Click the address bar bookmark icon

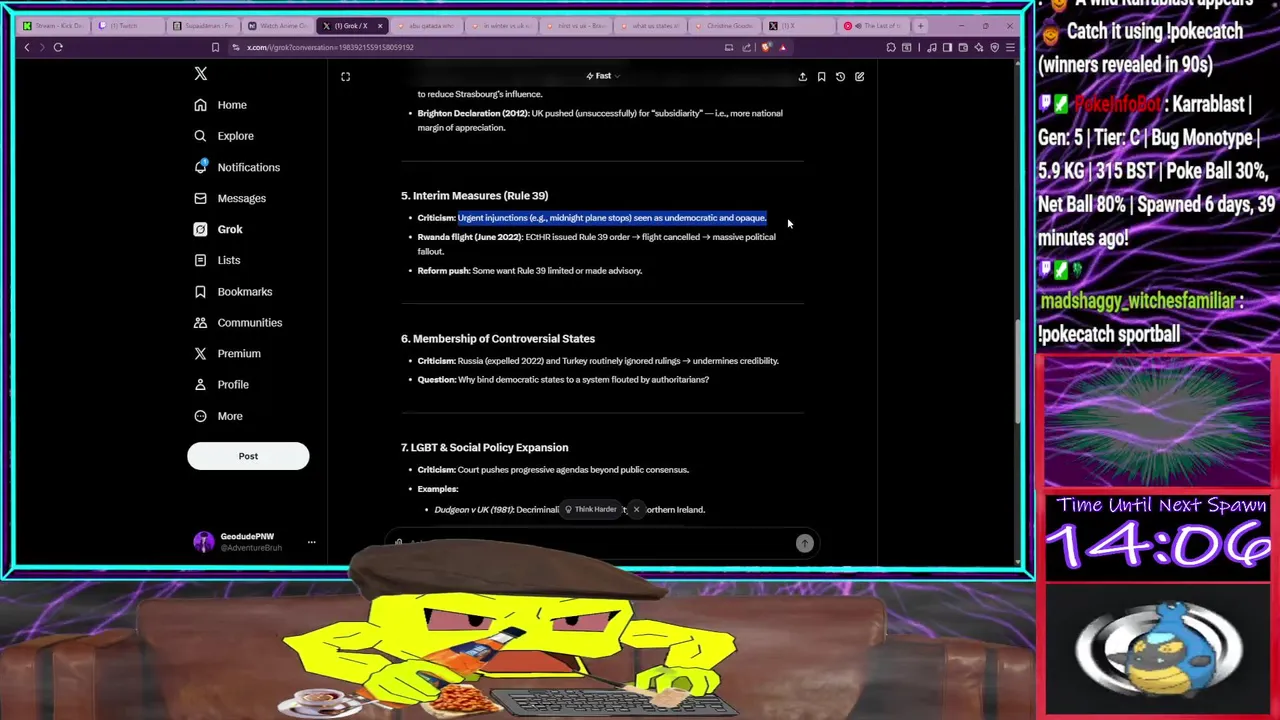(x=215, y=47)
